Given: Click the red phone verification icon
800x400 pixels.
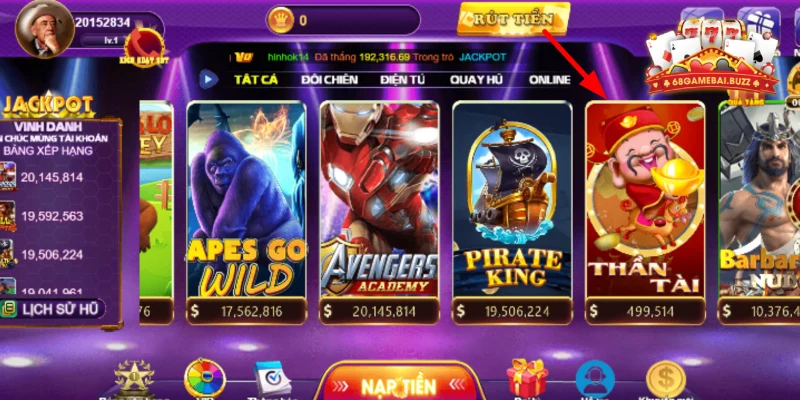Looking at the screenshot, I should pyautogui.click(x=144, y=47).
